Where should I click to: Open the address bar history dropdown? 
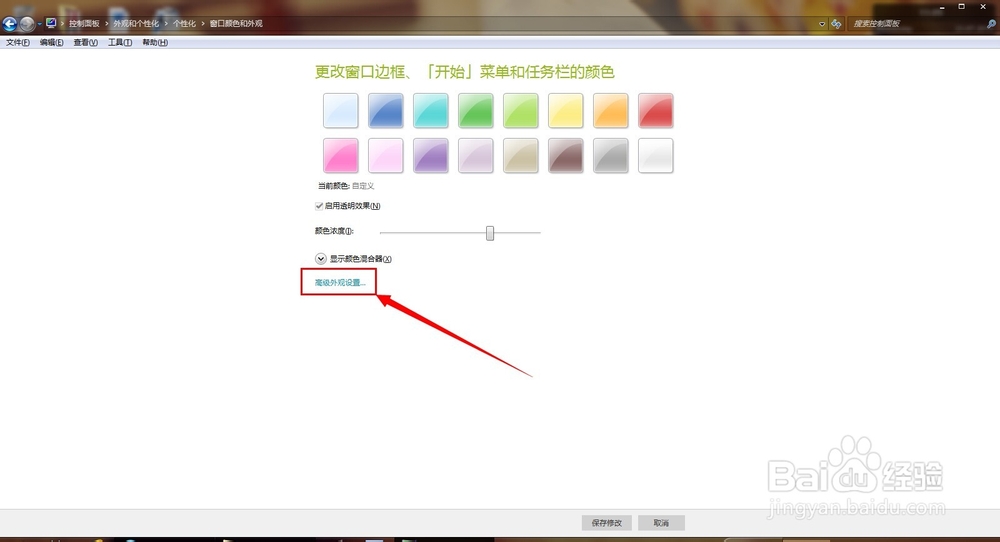tap(822, 24)
